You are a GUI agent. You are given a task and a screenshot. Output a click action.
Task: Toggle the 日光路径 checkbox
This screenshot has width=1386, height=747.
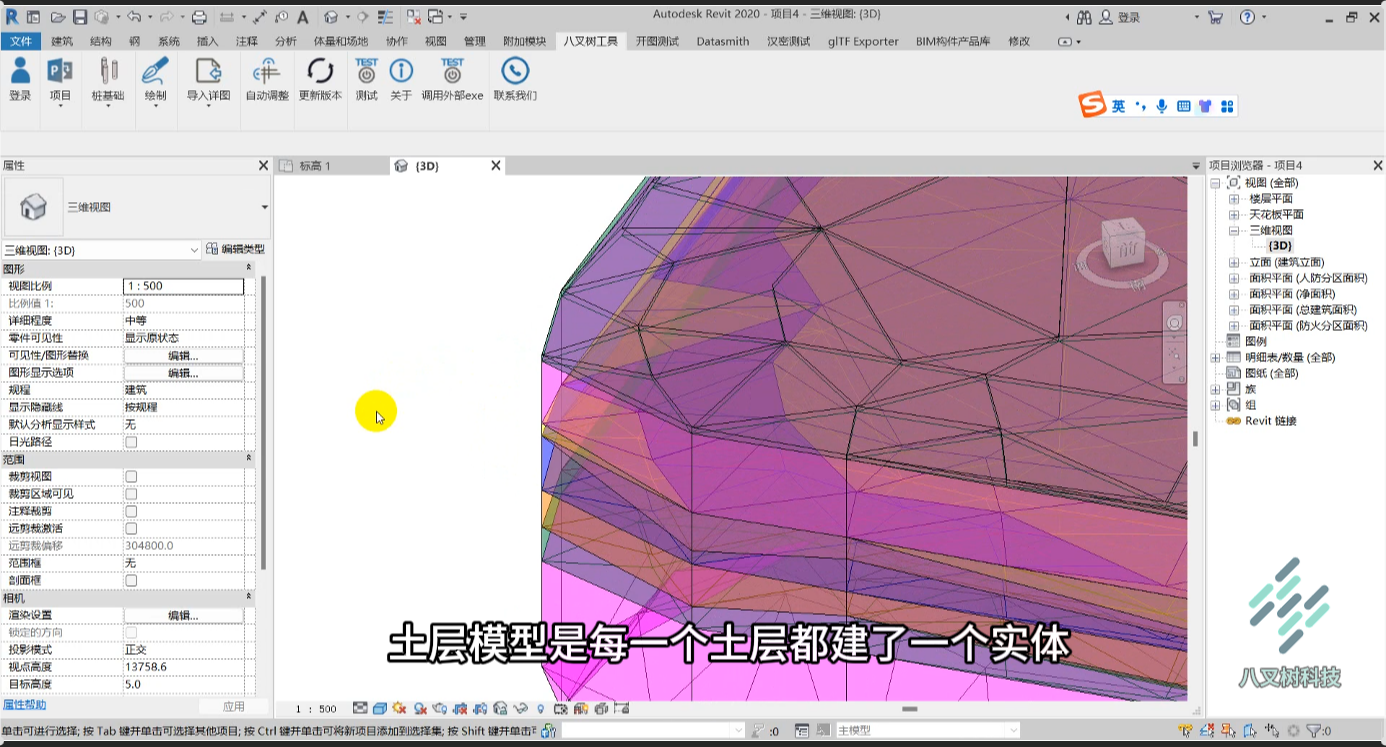131,442
